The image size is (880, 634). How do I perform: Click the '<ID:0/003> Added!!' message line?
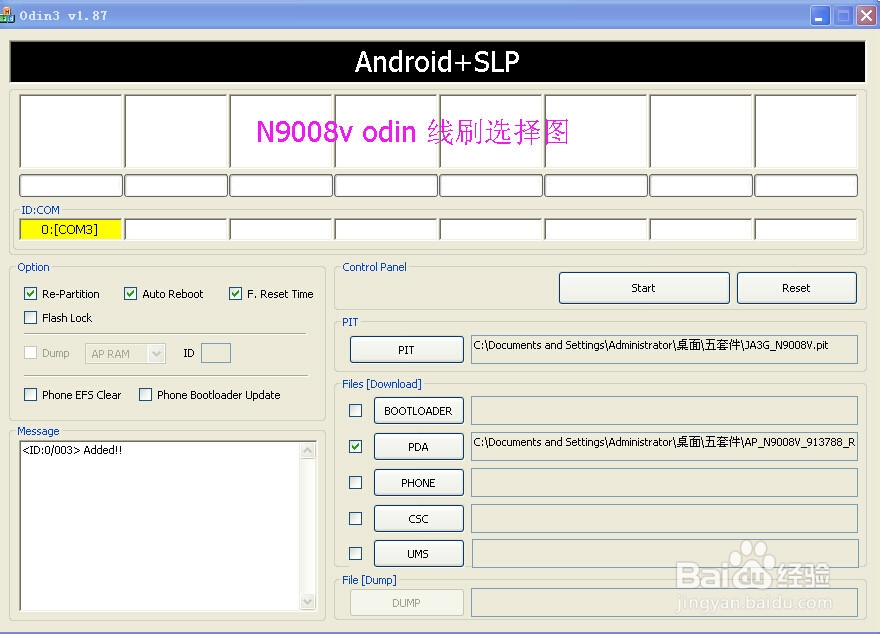(72, 449)
